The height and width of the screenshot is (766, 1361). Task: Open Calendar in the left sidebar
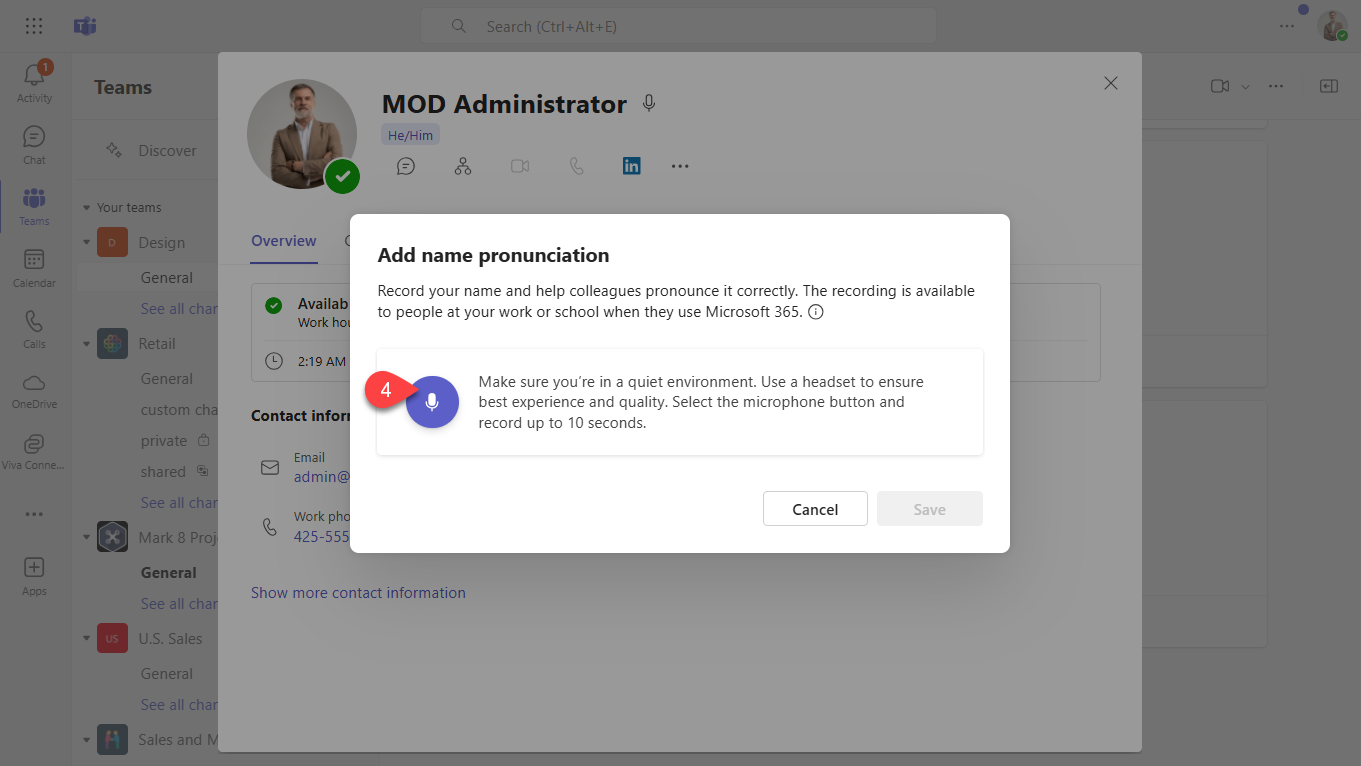(x=34, y=267)
